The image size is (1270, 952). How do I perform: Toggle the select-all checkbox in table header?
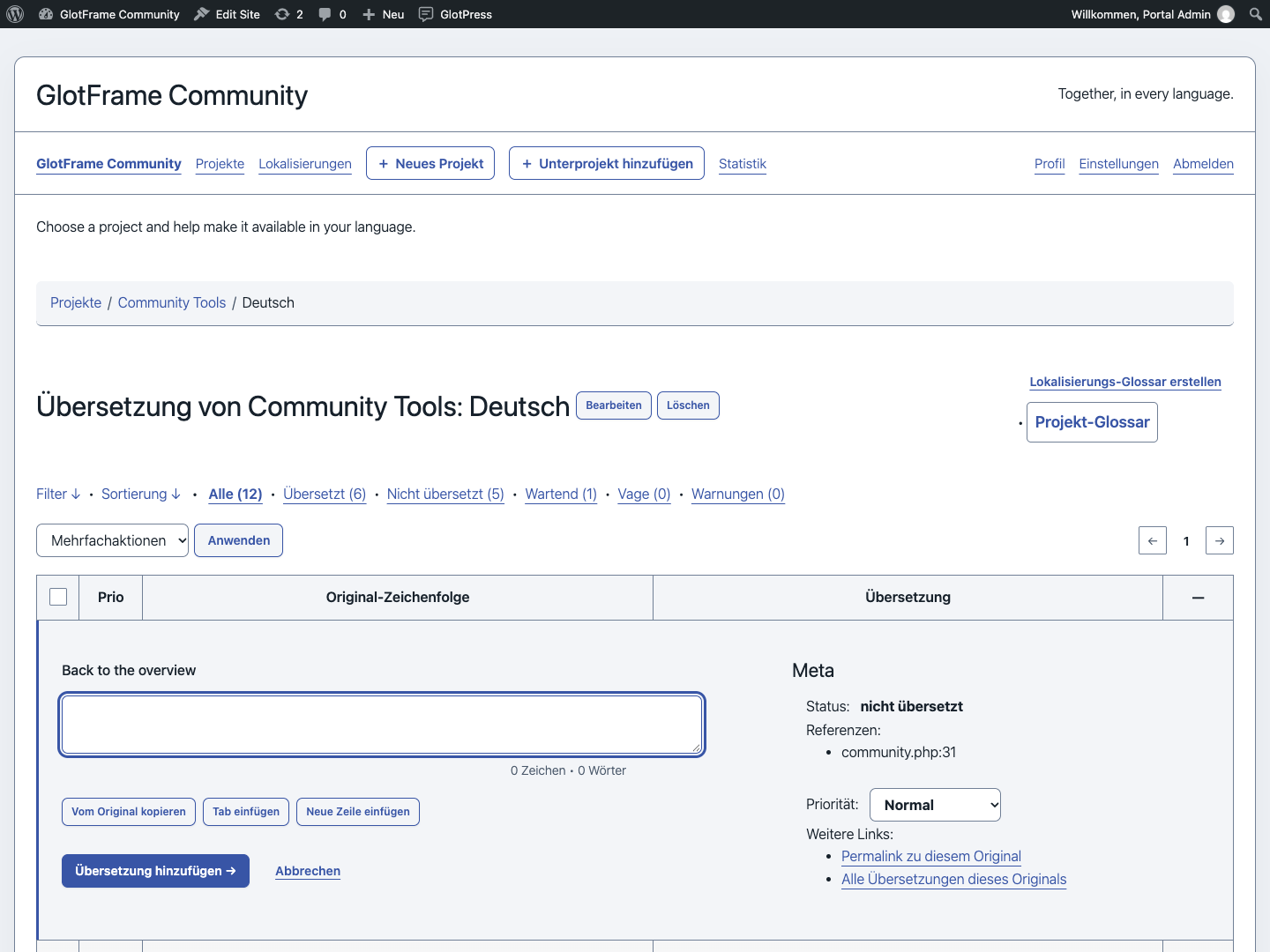coord(58,597)
